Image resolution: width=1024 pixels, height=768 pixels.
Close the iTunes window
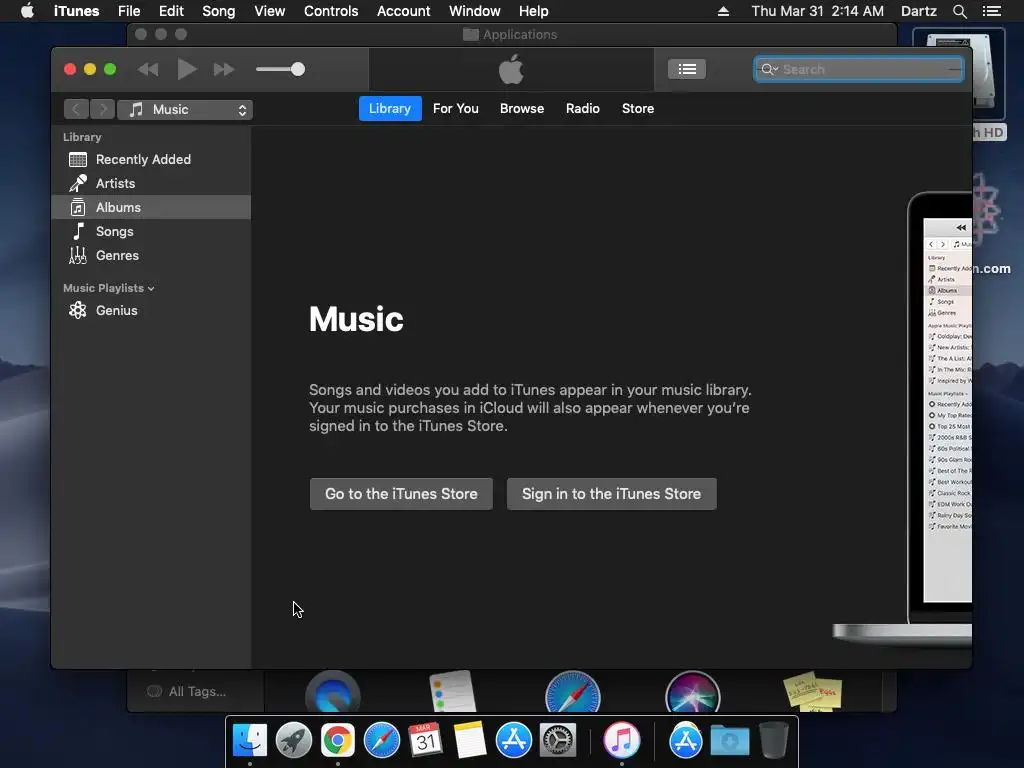coord(70,69)
